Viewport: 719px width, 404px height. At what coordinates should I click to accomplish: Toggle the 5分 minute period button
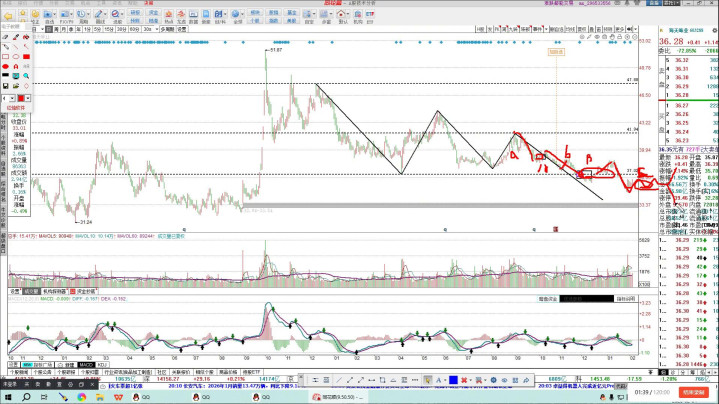tap(97, 30)
